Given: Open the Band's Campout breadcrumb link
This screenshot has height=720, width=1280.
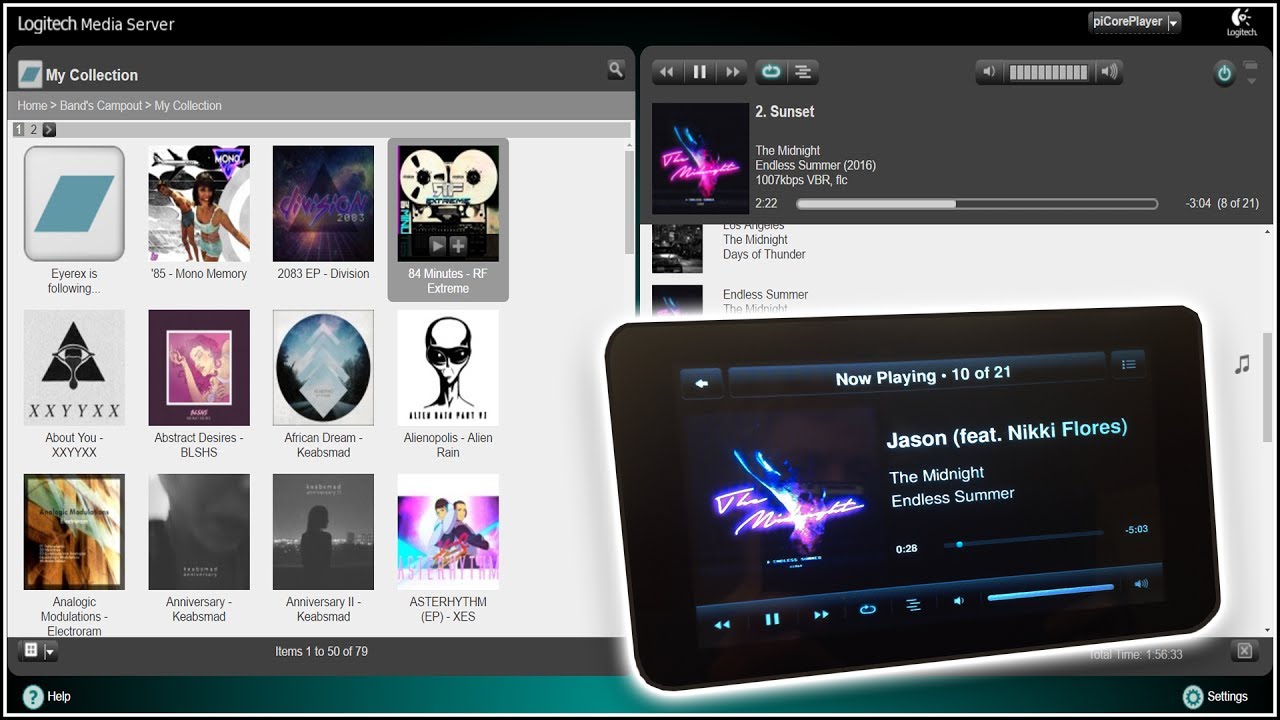Looking at the screenshot, I should coord(101,105).
